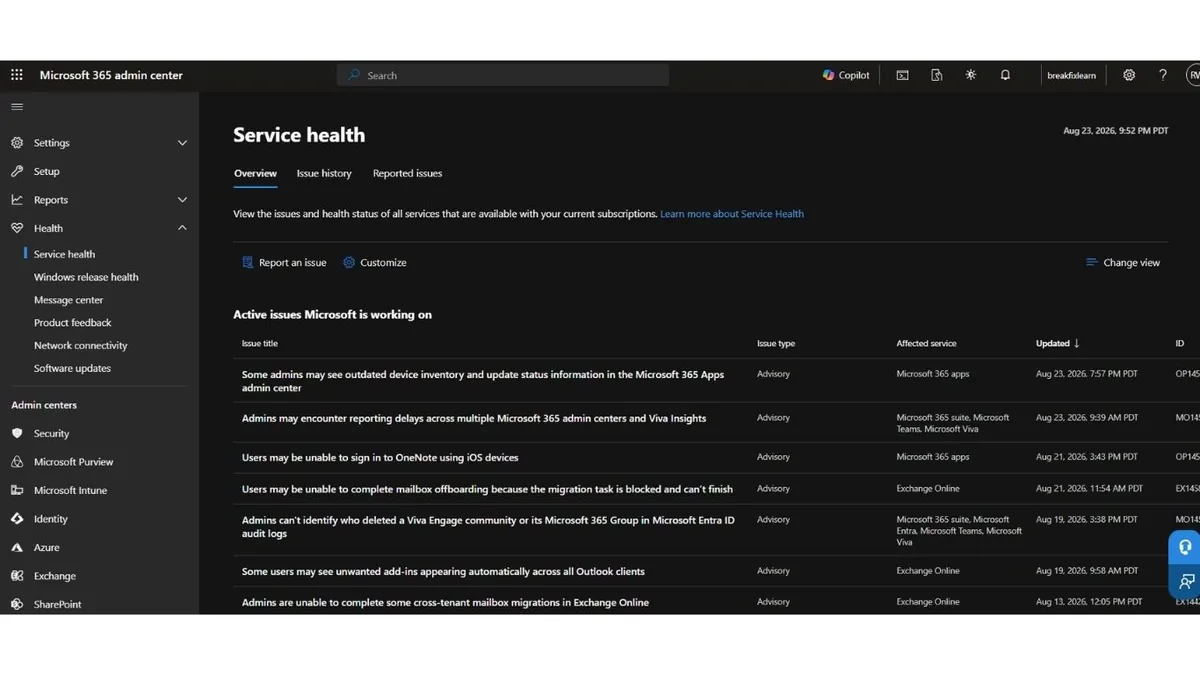Click in the top Search field
This screenshot has width=1200, height=675.
coord(503,75)
